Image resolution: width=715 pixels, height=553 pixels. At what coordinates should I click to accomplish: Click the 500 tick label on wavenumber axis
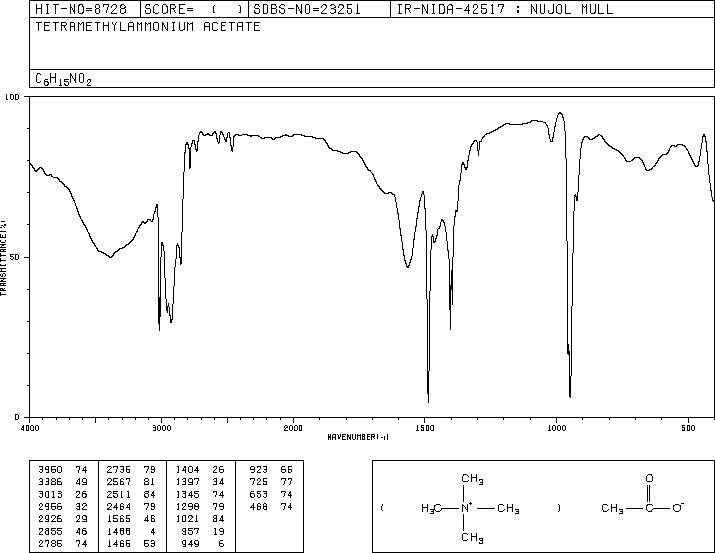pos(688,428)
